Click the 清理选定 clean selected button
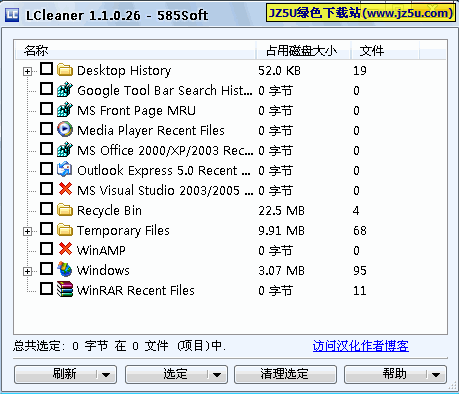The height and width of the screenshot is (394, 459). [285, 374]
